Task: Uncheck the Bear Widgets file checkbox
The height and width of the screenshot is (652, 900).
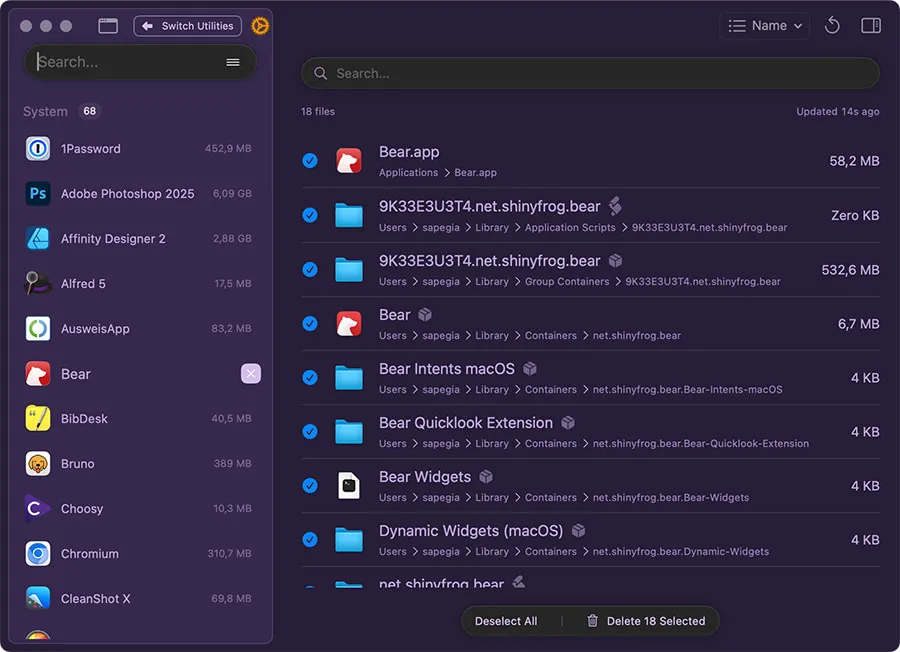Action: coord(310,485)
